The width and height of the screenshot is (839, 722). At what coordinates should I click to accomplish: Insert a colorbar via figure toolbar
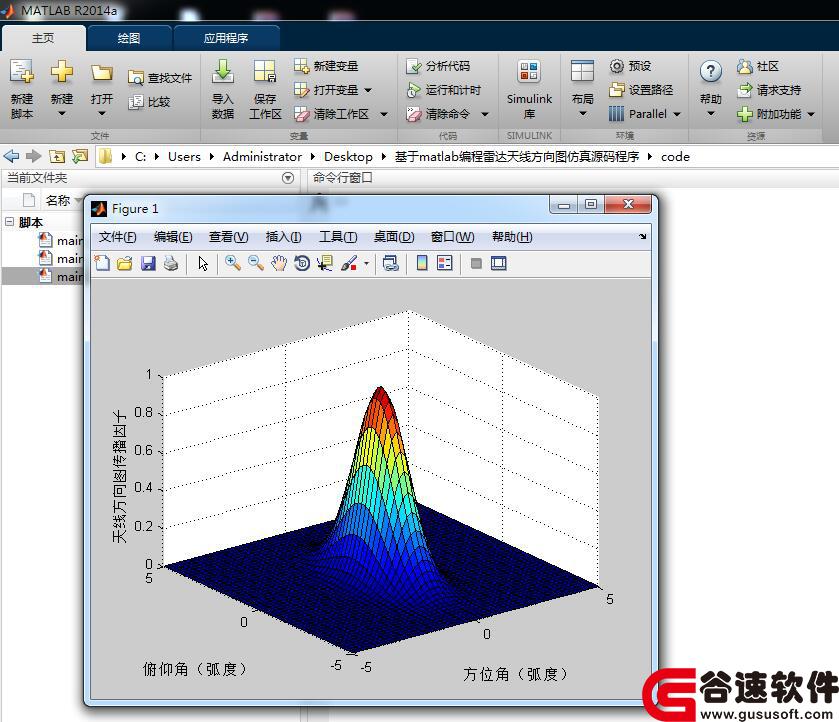tap(422, 263)
